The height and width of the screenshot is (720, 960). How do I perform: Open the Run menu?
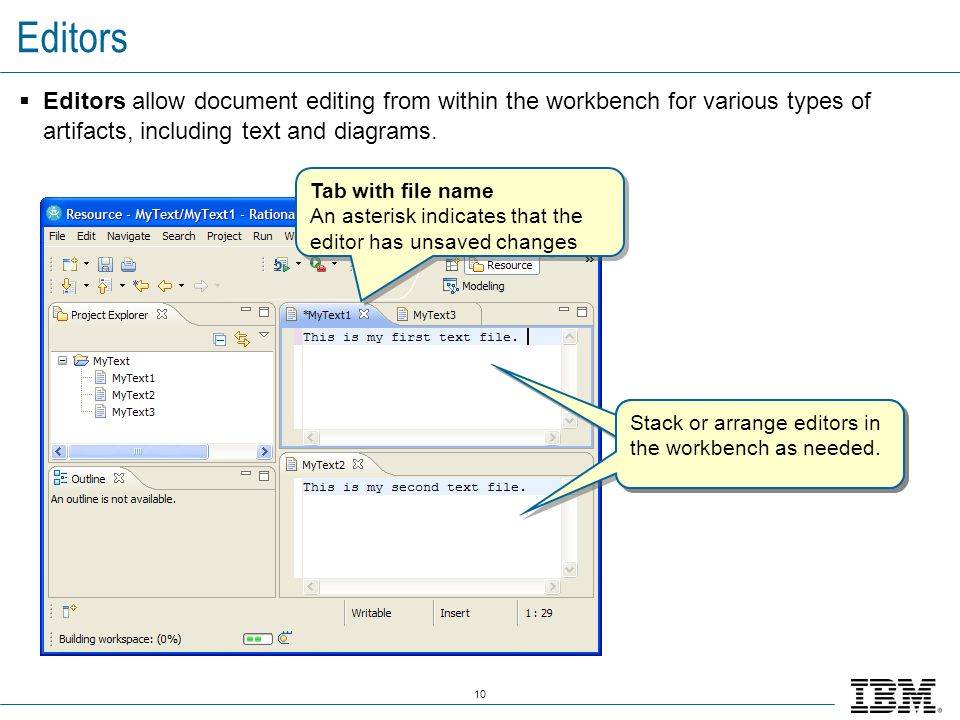click(x=263, y=236)
